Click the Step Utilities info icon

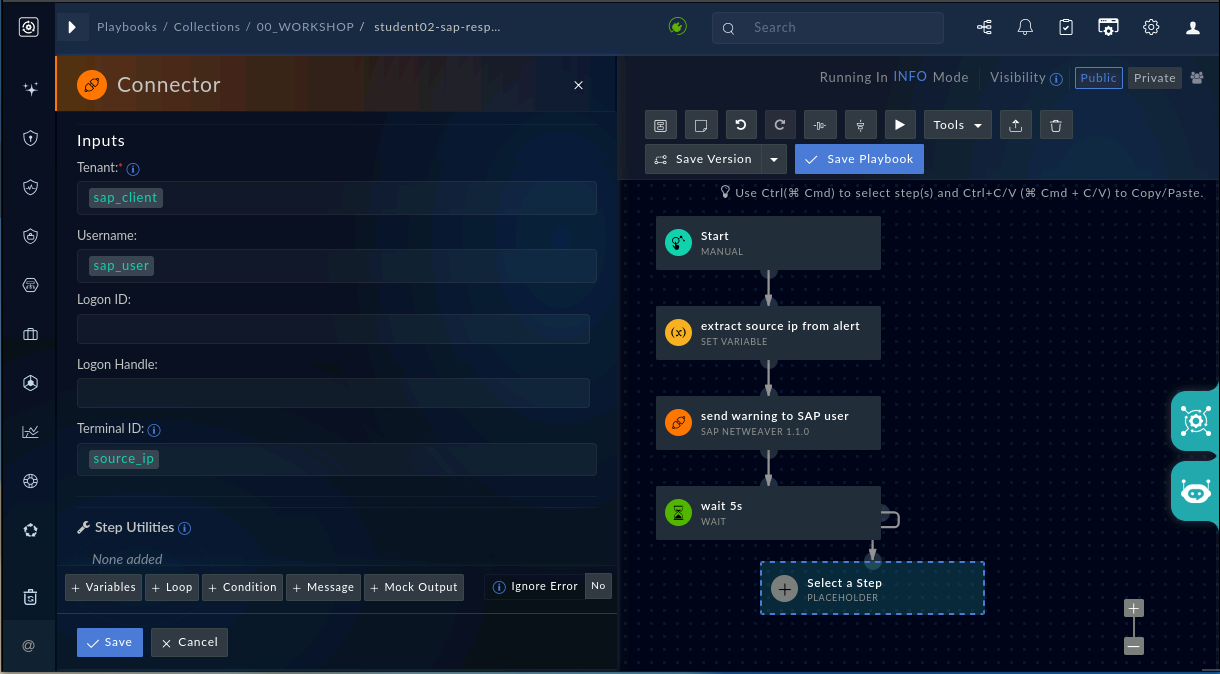pyautogui.click(x=185, y=528)
